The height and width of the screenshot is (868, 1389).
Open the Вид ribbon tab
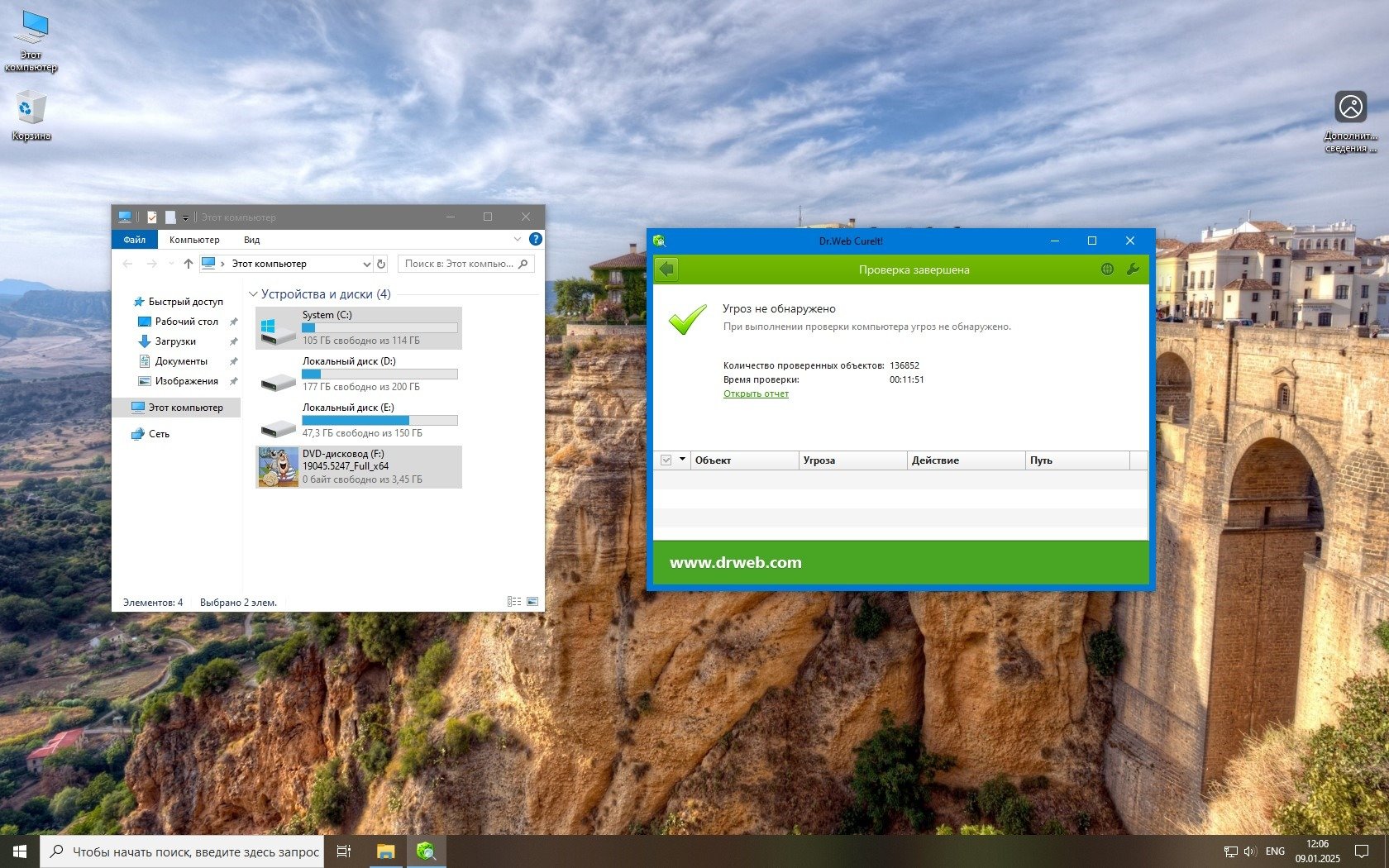pos(252,240)
